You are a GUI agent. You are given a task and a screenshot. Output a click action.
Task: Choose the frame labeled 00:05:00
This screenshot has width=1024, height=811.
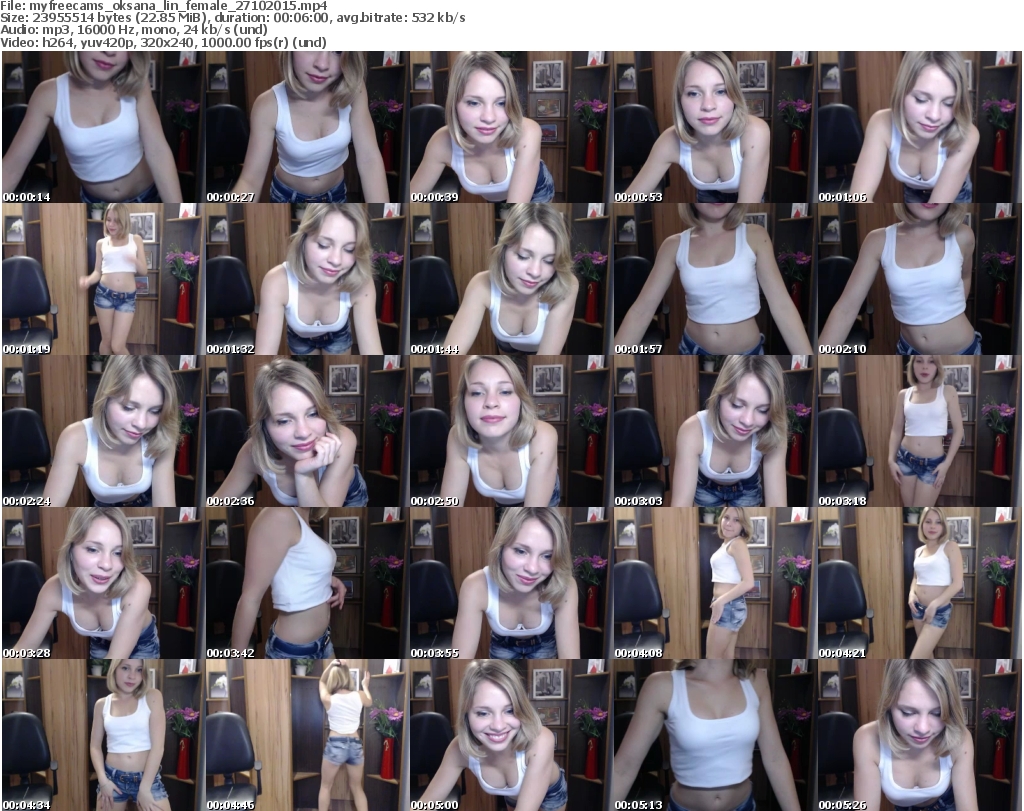[511, 735]
